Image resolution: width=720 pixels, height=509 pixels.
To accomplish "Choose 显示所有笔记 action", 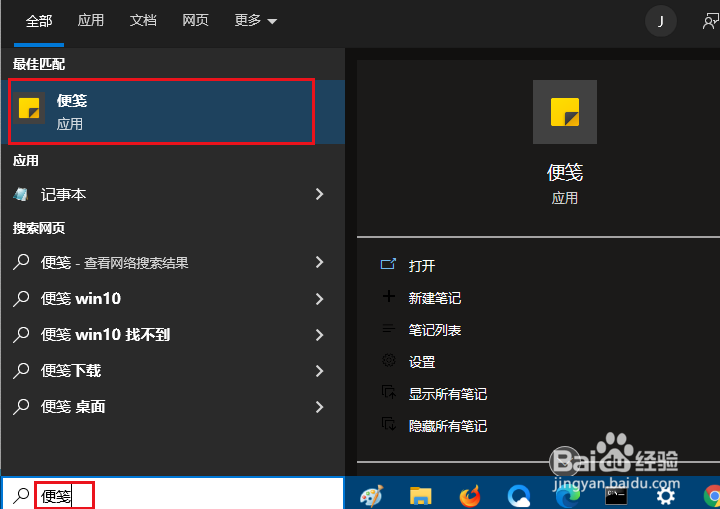I will (448, 394).
